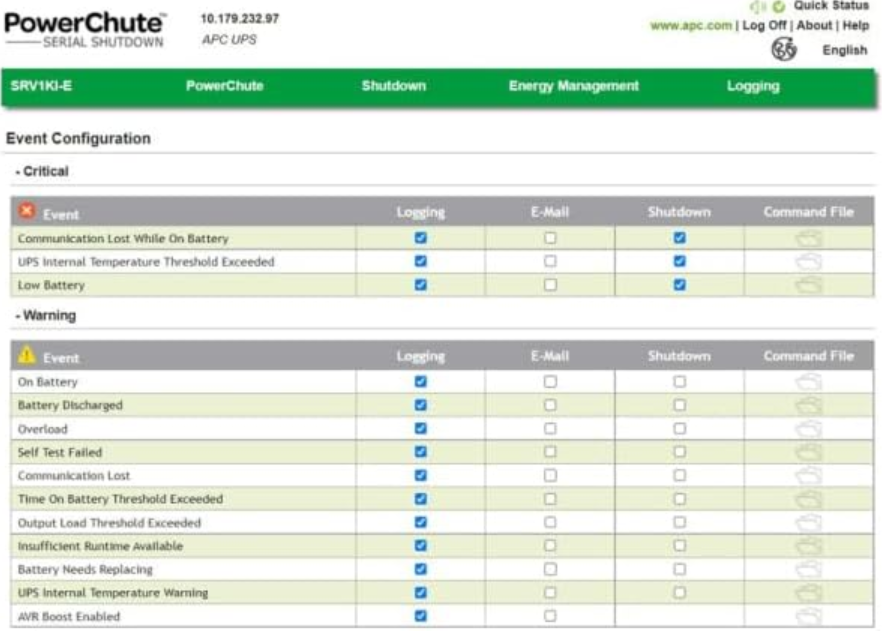Open the SRV1KI-E menu

(x=41, y=86)
